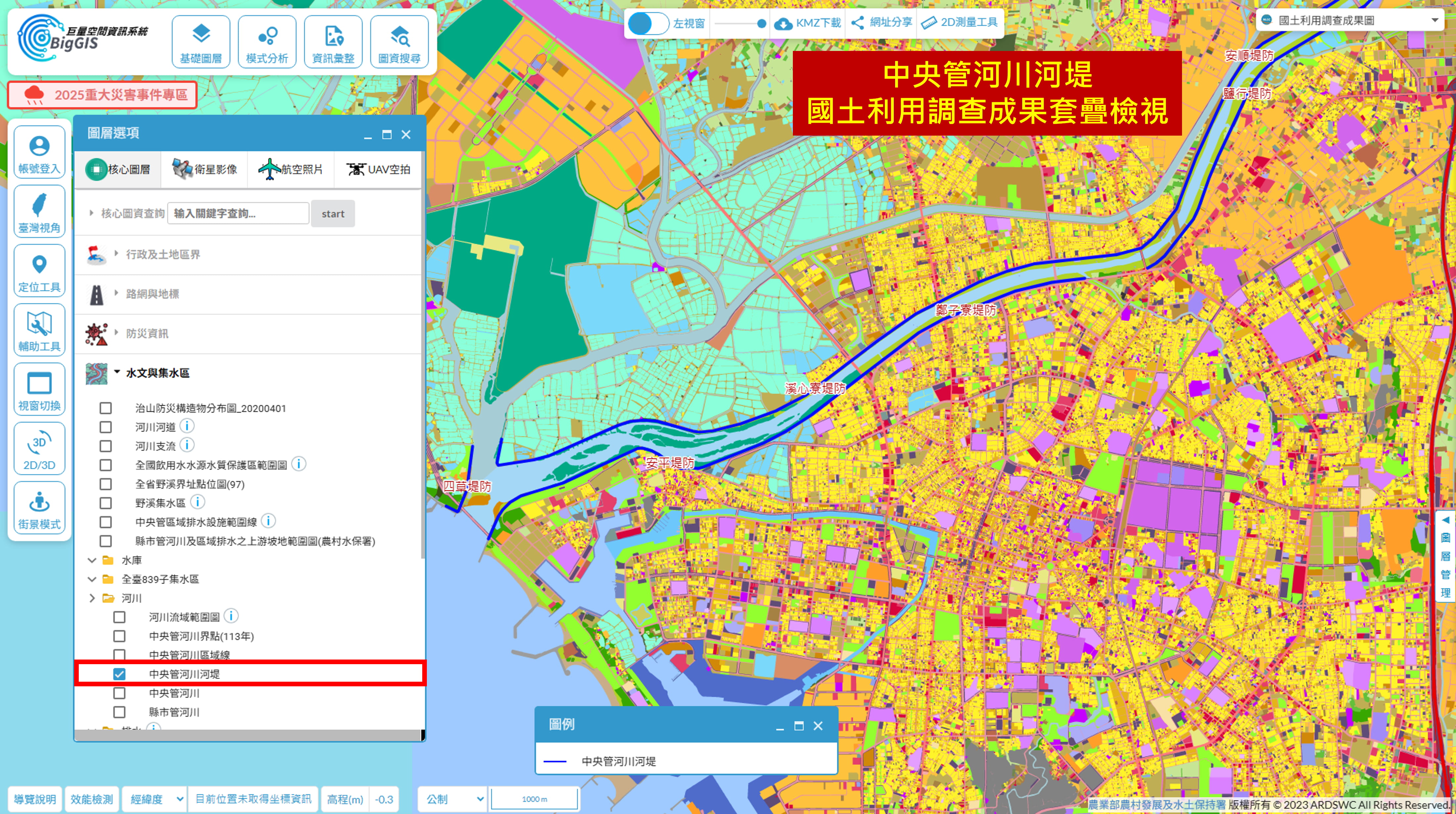This screenshot has width=1456, height=814.
Task: Enable the 河川支流 layer checkbox
Action: coord(106,446)
